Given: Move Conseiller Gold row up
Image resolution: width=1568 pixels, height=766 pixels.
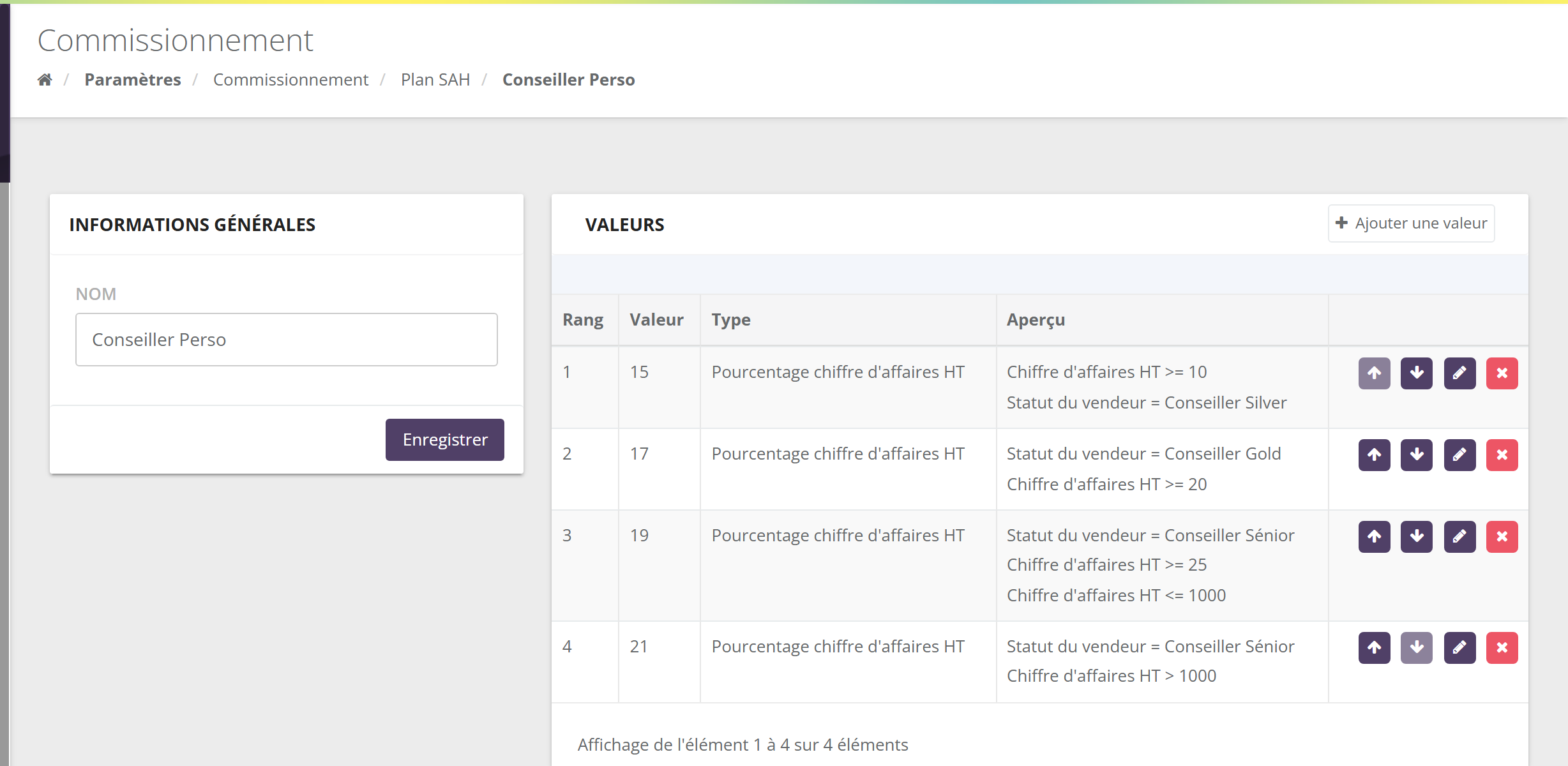Looking at the screenshot, I should (1374, 454).
